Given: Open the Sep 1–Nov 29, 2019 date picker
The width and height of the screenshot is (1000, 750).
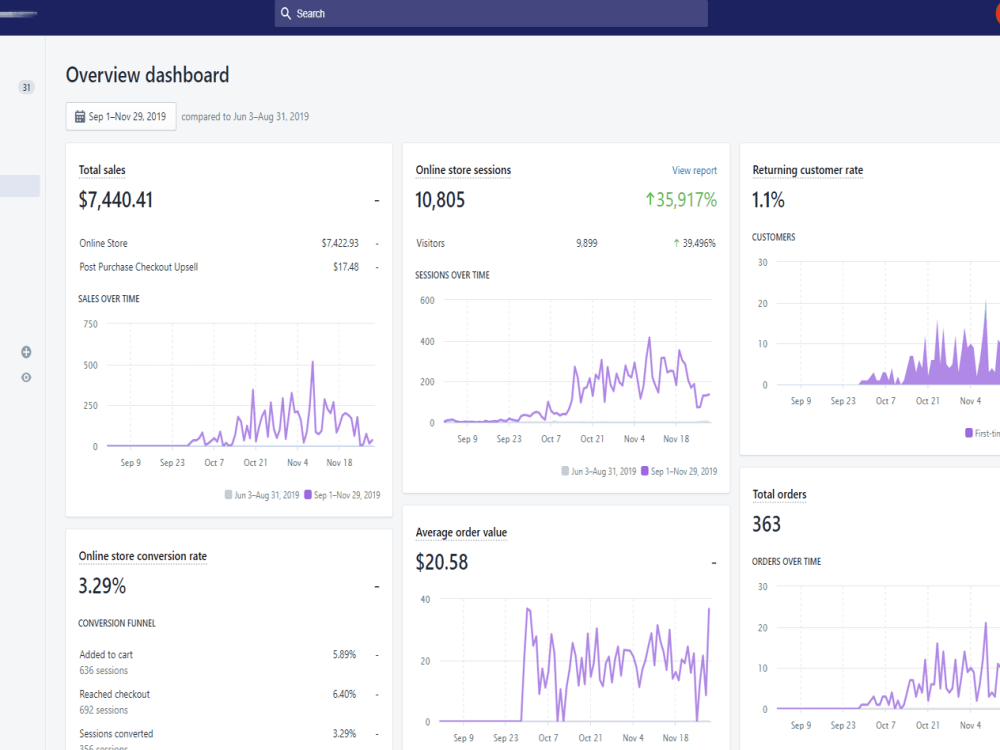Looking at the screenshot, I should [x=121, y=117].
